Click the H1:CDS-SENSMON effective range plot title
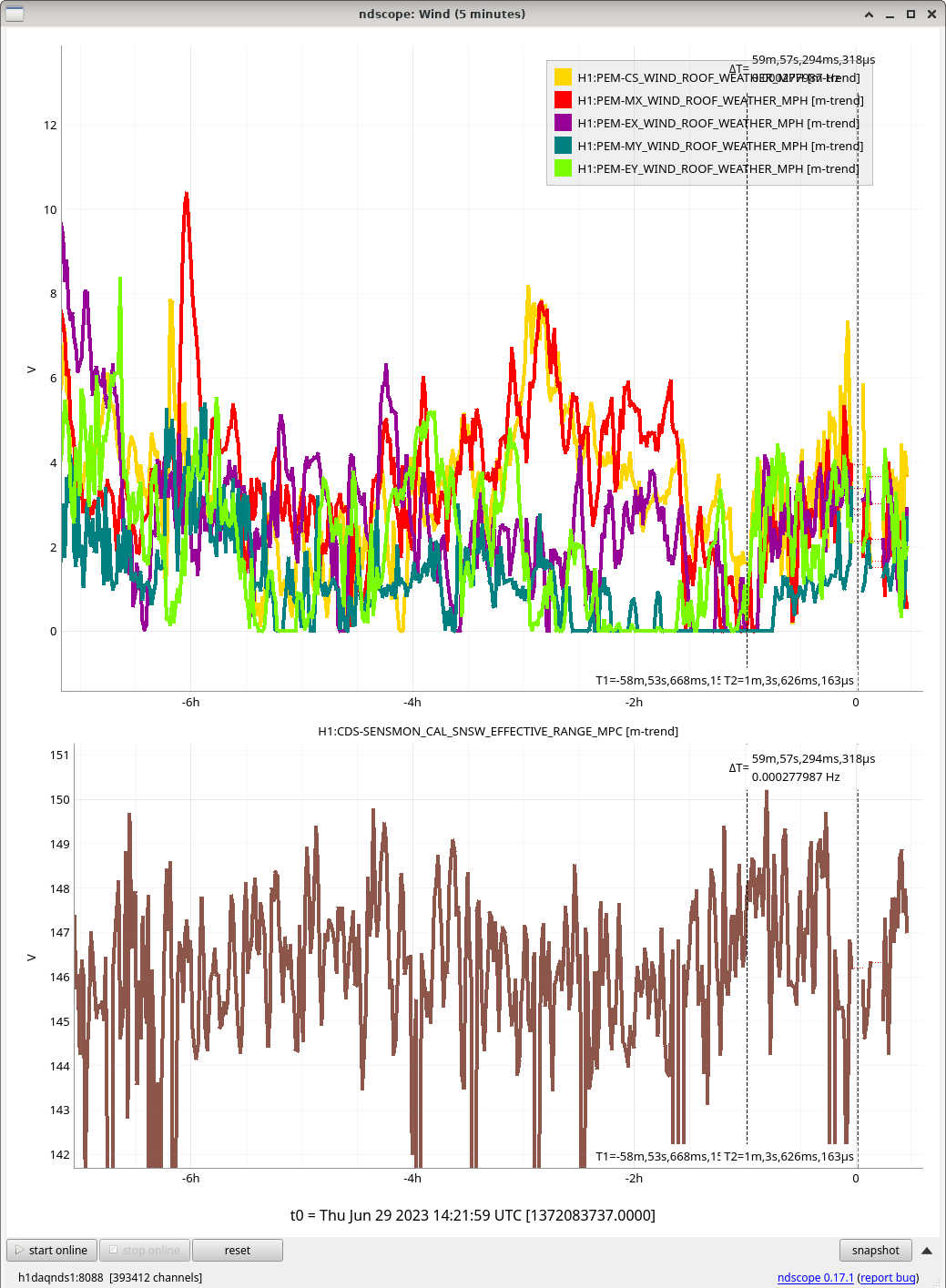The width and height of the screenshot is (946, 1288). point(498,732)
